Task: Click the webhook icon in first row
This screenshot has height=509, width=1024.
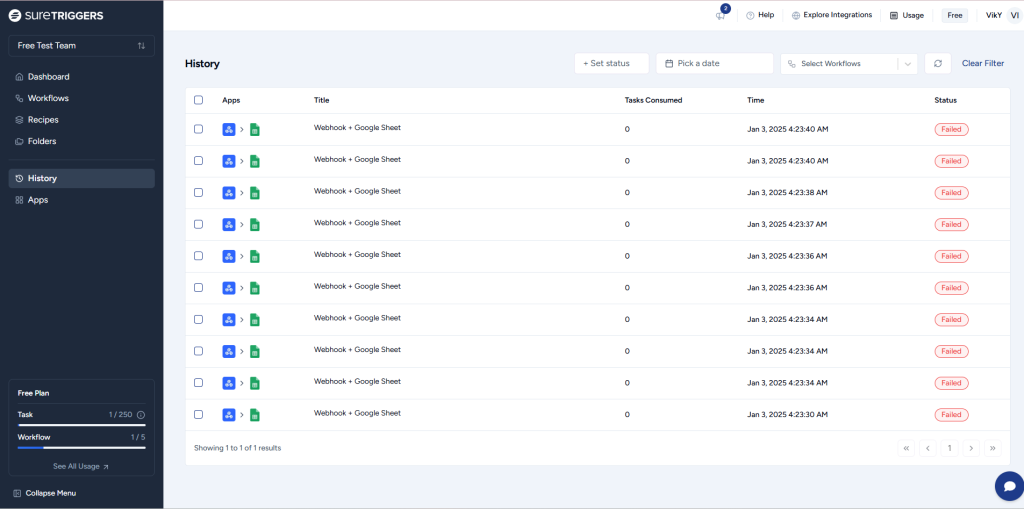Action: pos(229,129)
